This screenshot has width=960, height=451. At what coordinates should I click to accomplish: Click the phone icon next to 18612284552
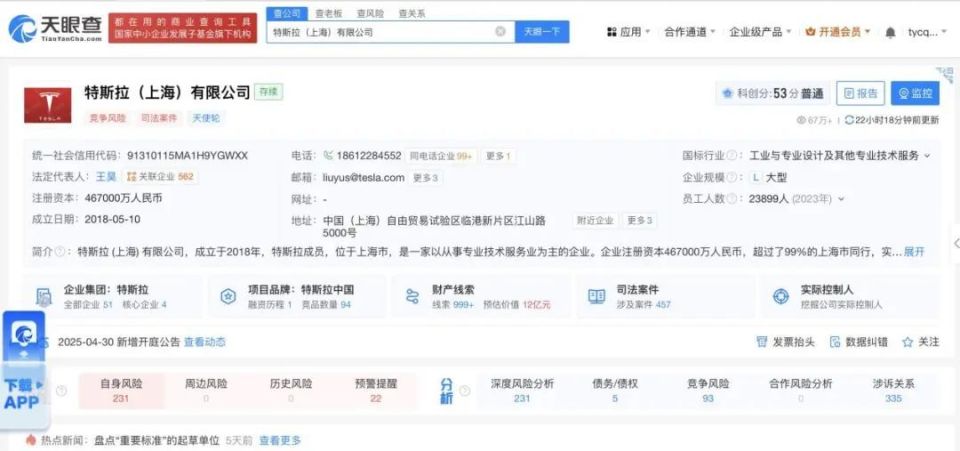click(328, 155)
